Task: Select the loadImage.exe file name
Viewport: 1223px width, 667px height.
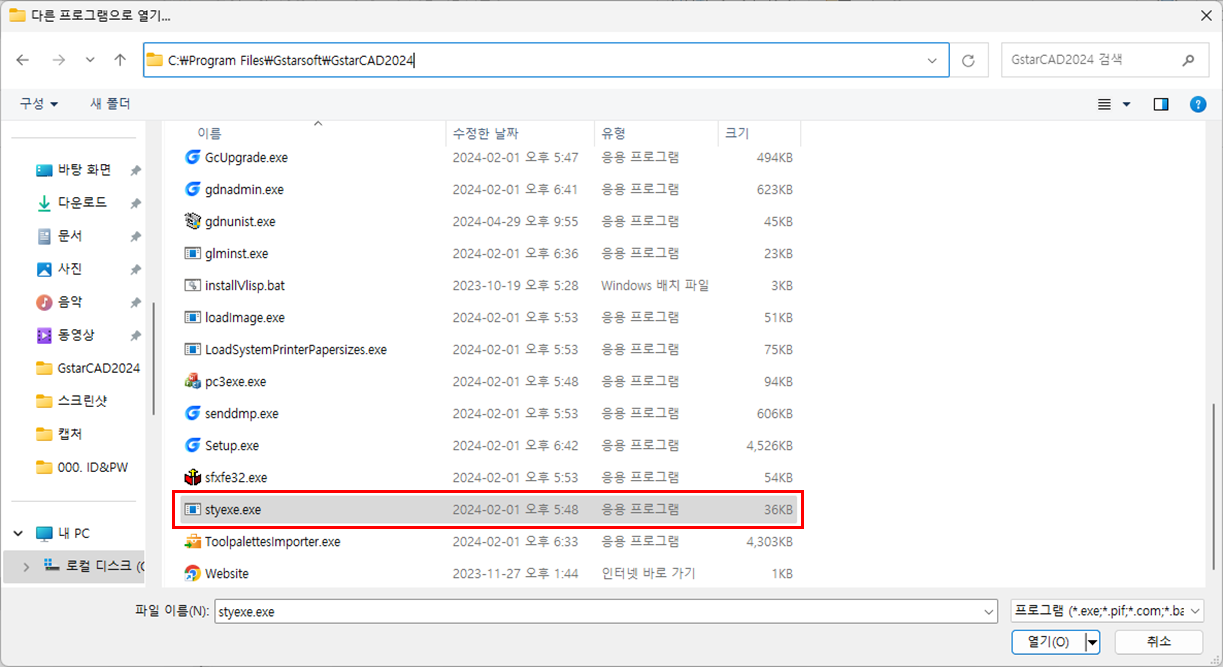Action: [x=245, y=317]
